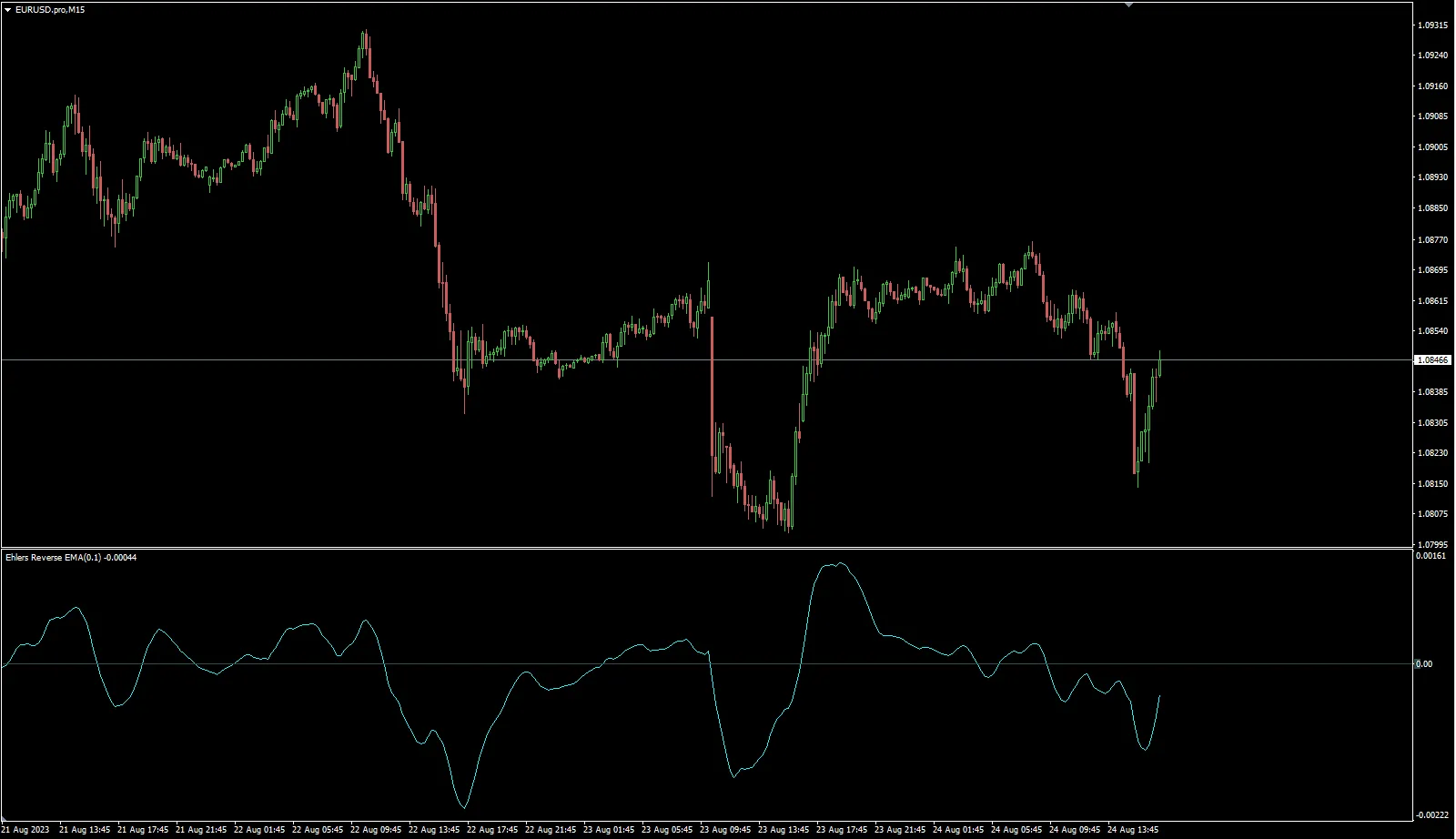The image size is (1456, 839).
Task: Click the 0.00 level marker on indicator scale
Action: click(1423, 663)
